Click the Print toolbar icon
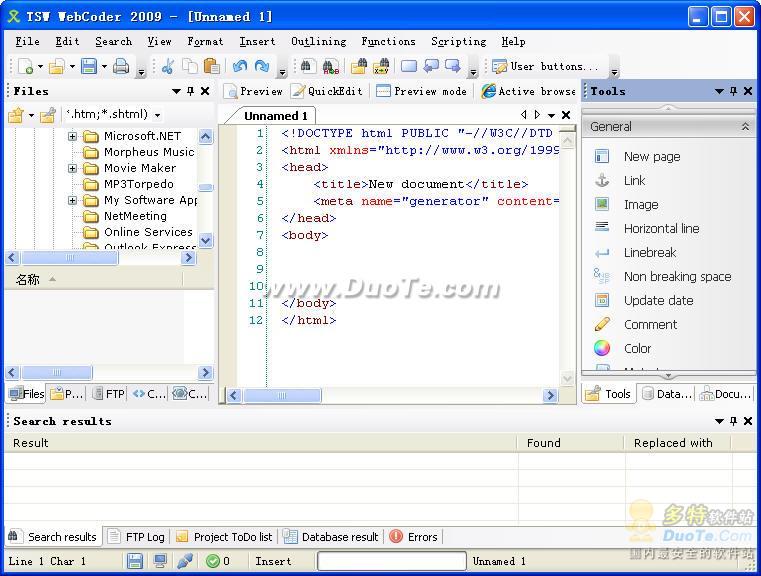 (x=121, y=66)
